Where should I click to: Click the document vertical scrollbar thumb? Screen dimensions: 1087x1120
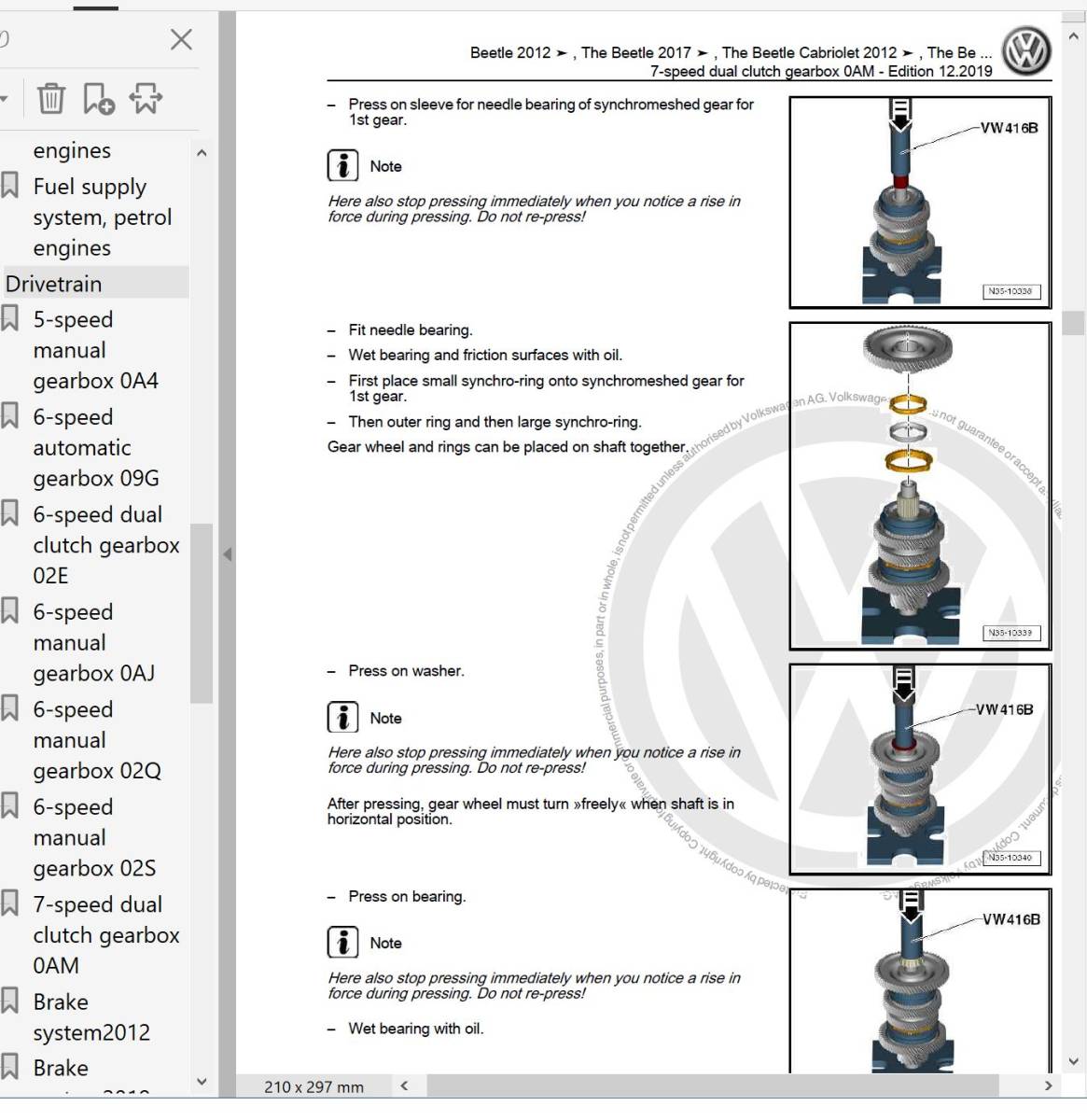pyautogui.click(x=1073, y=323)
